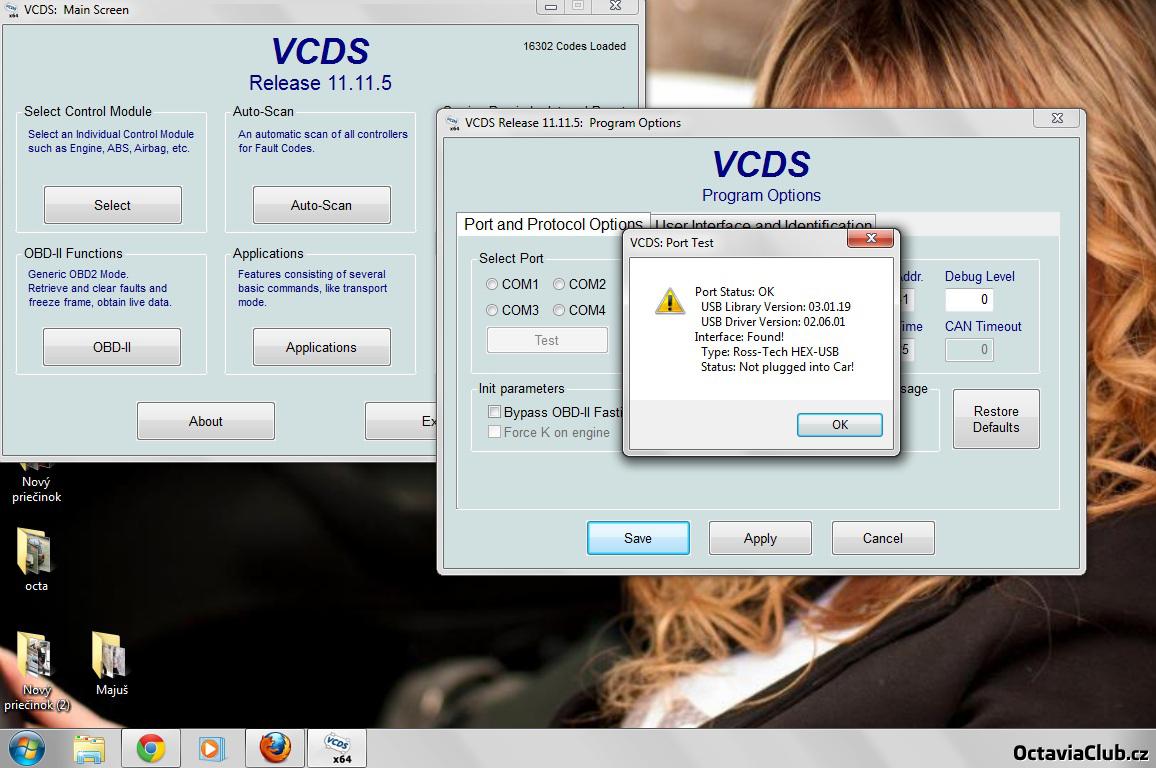Click the Windows Start orb
This screenshot has width=1156, height=768.
point(25,748)
